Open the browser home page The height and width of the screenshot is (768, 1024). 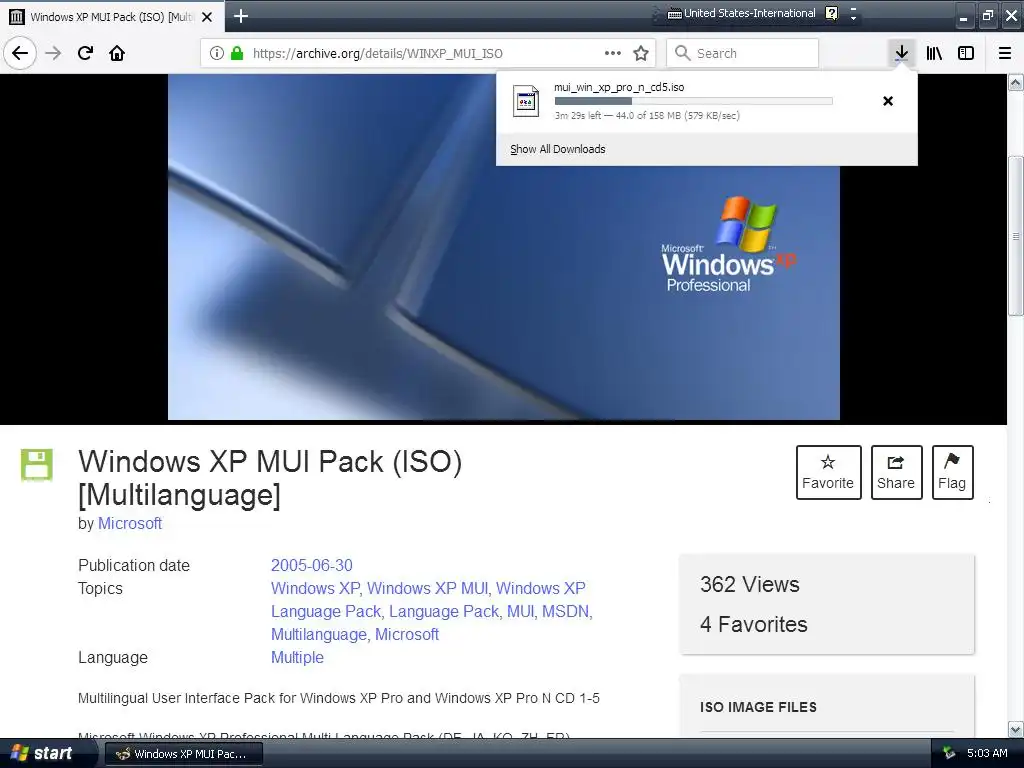click(x=117, y=53)
